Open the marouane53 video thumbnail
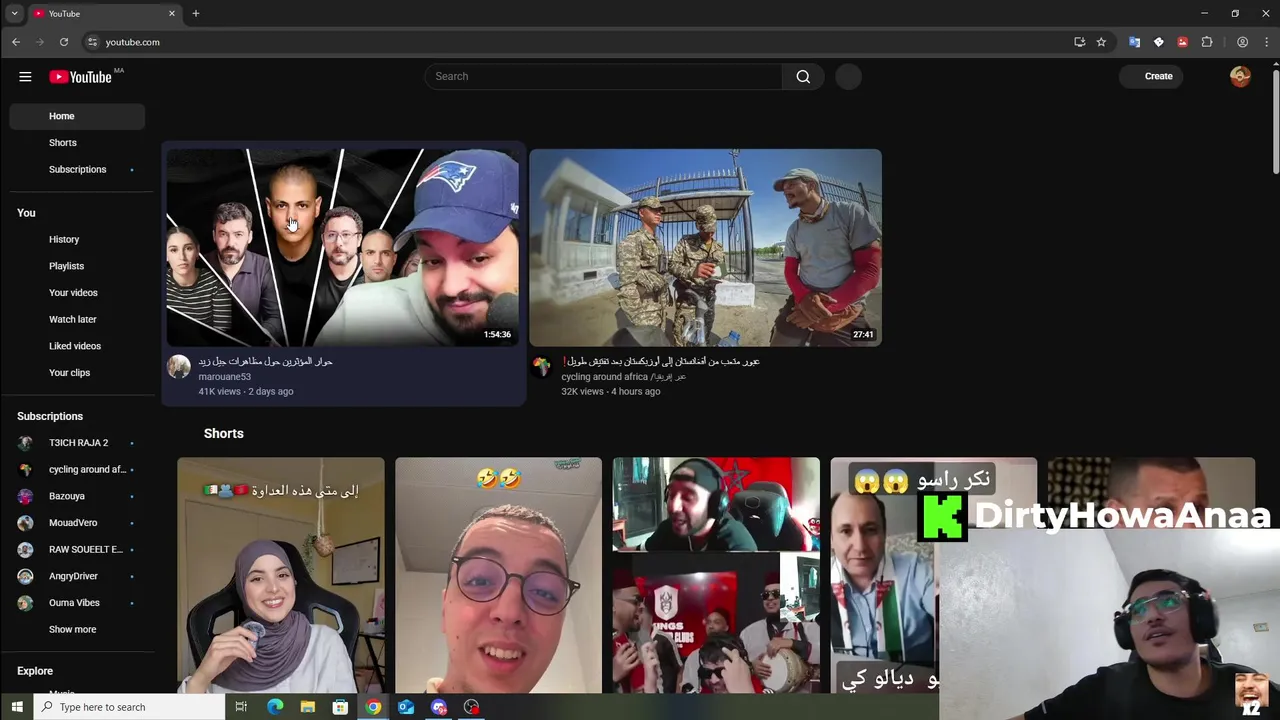The height and width of the screenshot is (720, 1280). pyautogui.click(x=343, y=247)
